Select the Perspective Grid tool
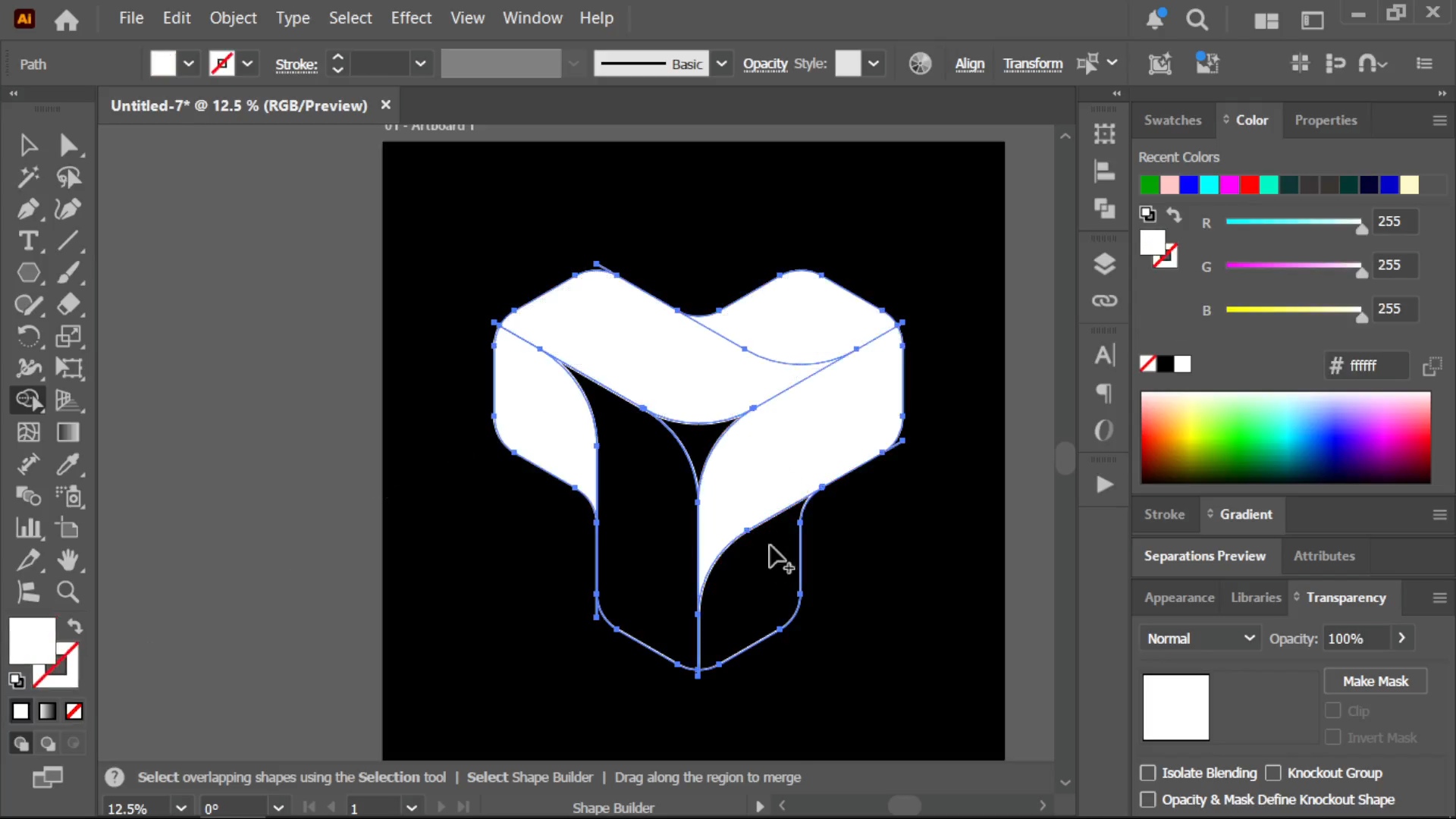The height and width of the screenshot is (819, 1456). (x=68, y=400)
